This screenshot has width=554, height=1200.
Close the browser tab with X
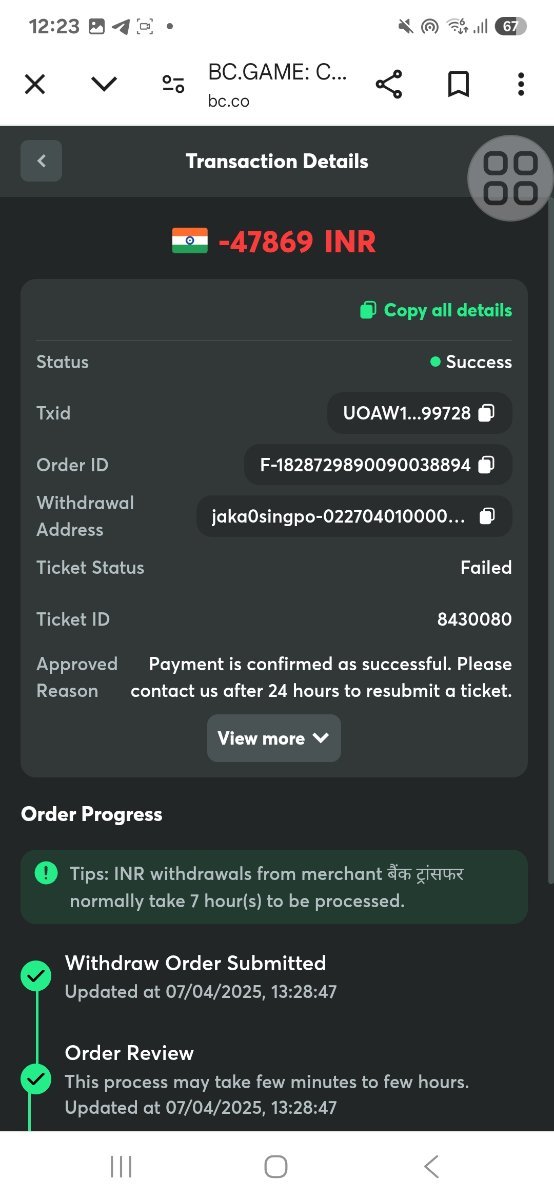click(x=35, y=84)
